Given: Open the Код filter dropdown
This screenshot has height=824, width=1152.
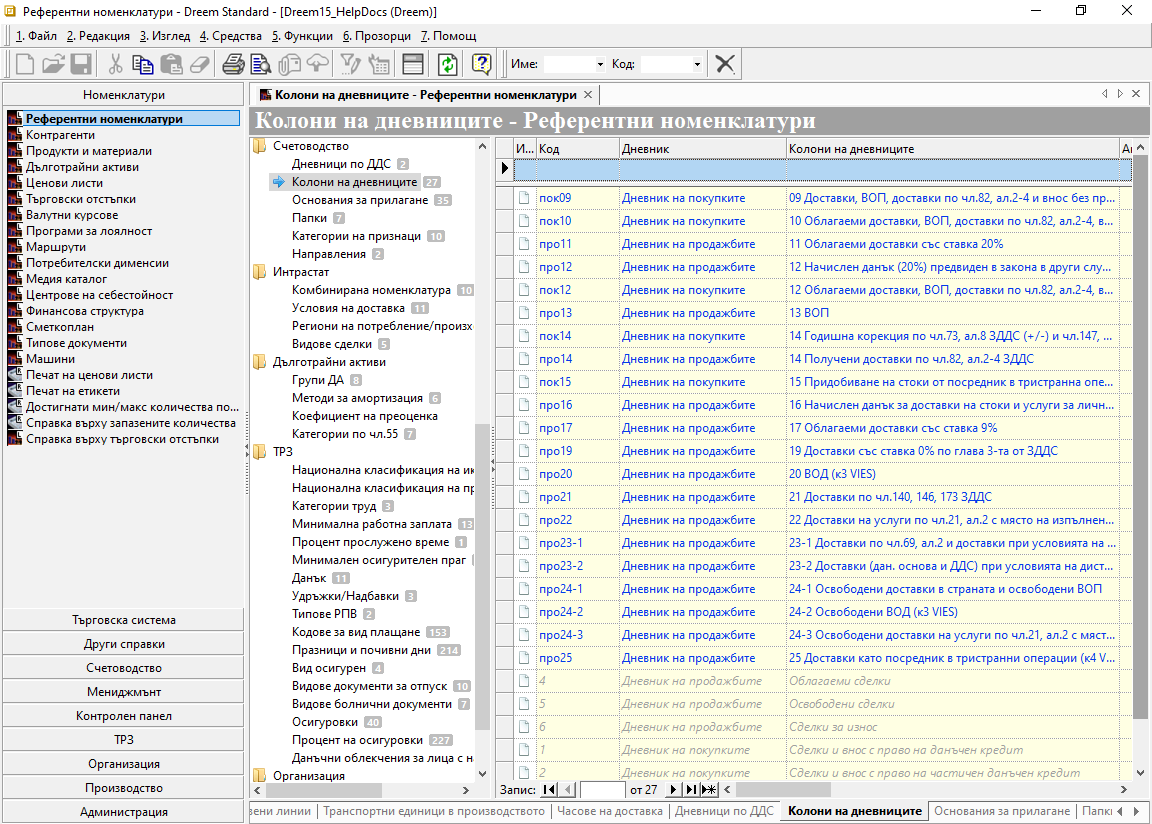Looking at the screenshot, I should click(x=697, y=65).
